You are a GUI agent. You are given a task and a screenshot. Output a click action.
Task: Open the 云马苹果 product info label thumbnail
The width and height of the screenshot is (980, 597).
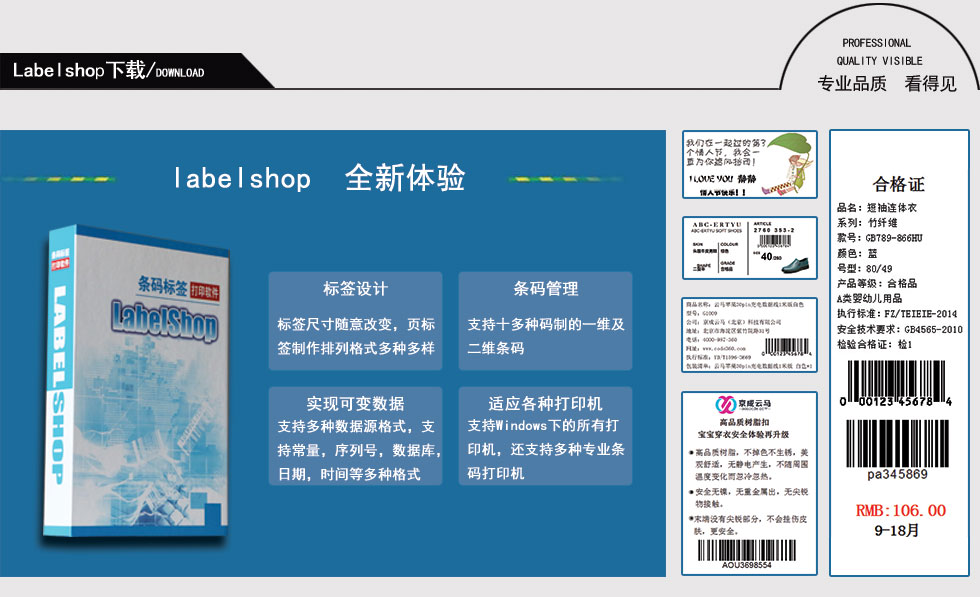point(749,335)
